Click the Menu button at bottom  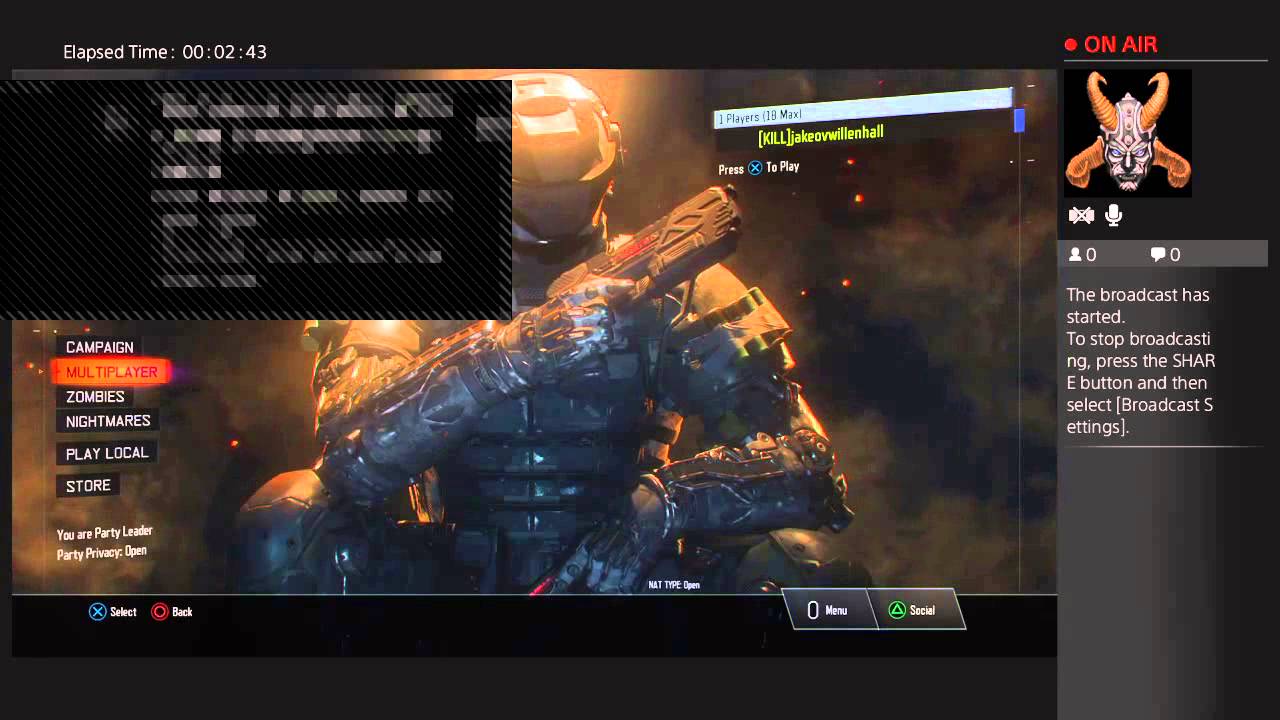(x=828, y=610)
